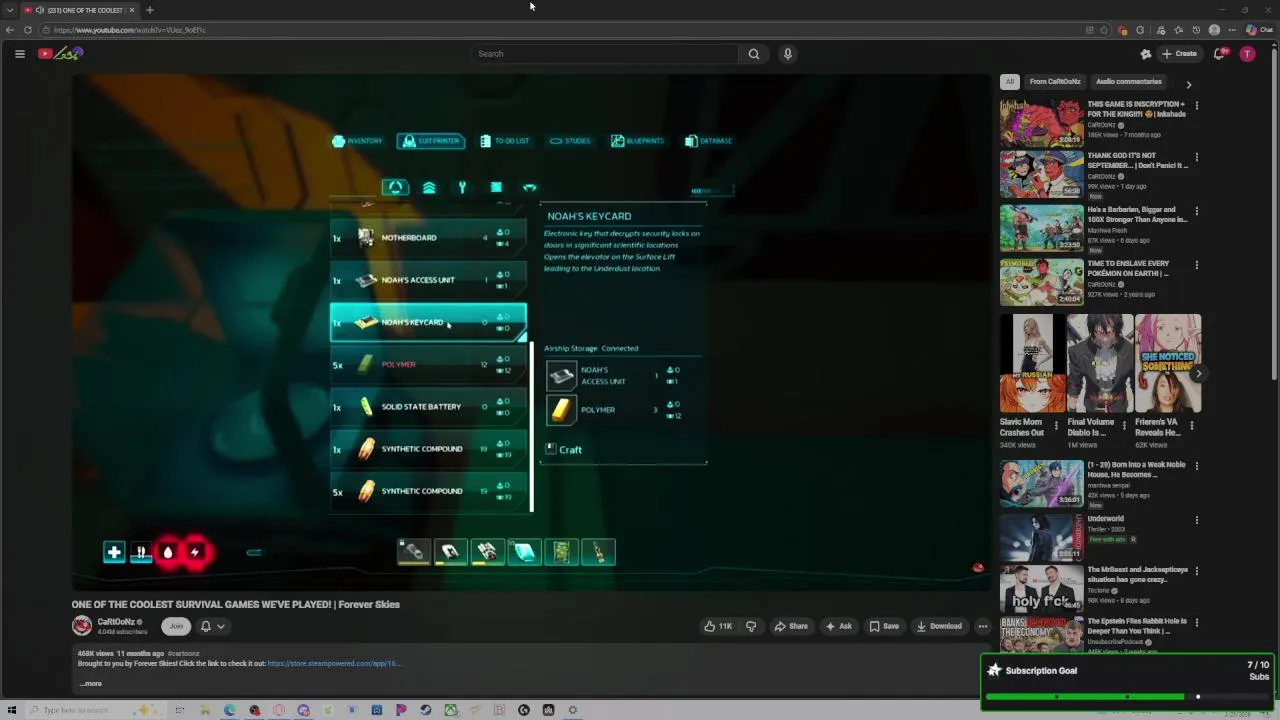Go to the YouTube home logo
Viewport: 1280px width, 720px height.
coord(60,54)
